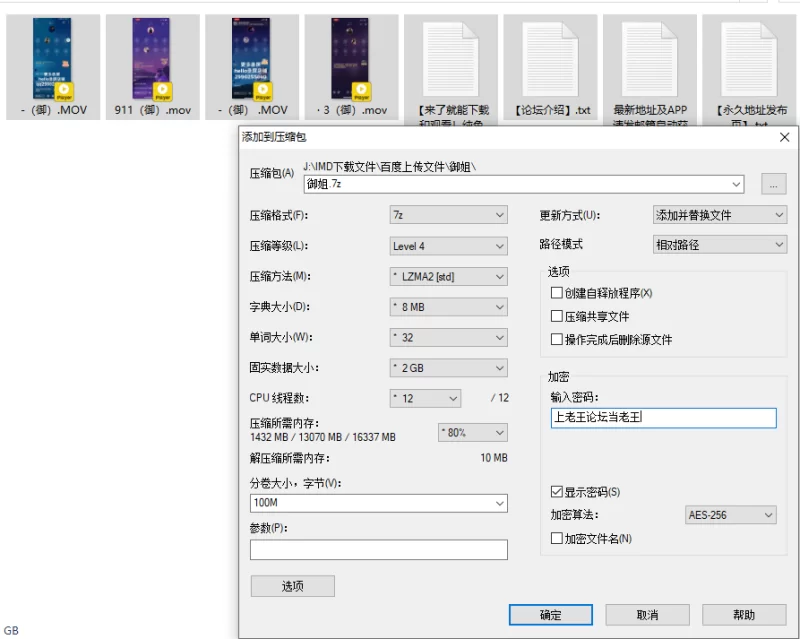Enable 加密文件名 checkbox
Image resolution: width=800 pixels, height=639 pixels.
point(557,539)
